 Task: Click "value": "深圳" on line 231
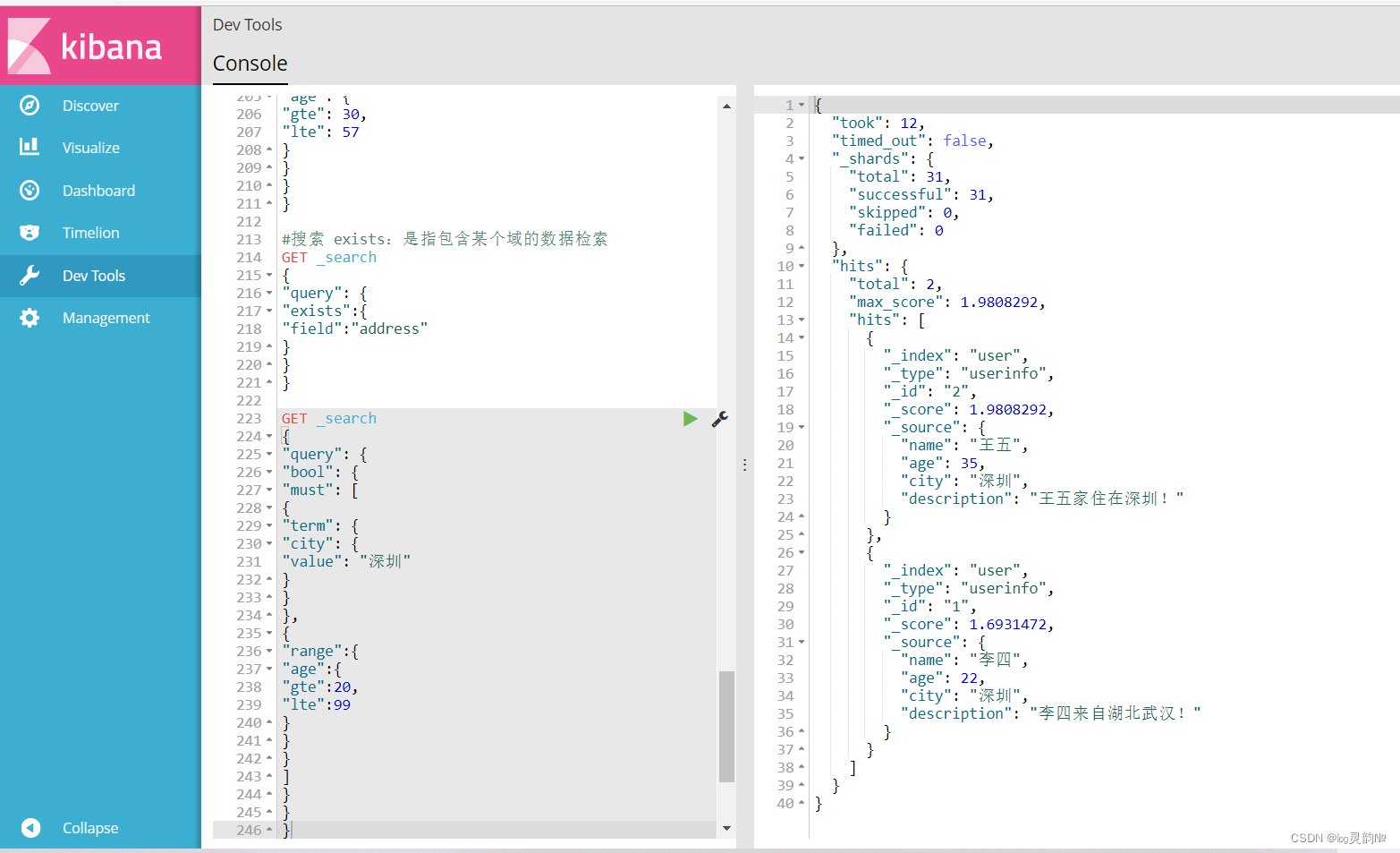(346, 562)
